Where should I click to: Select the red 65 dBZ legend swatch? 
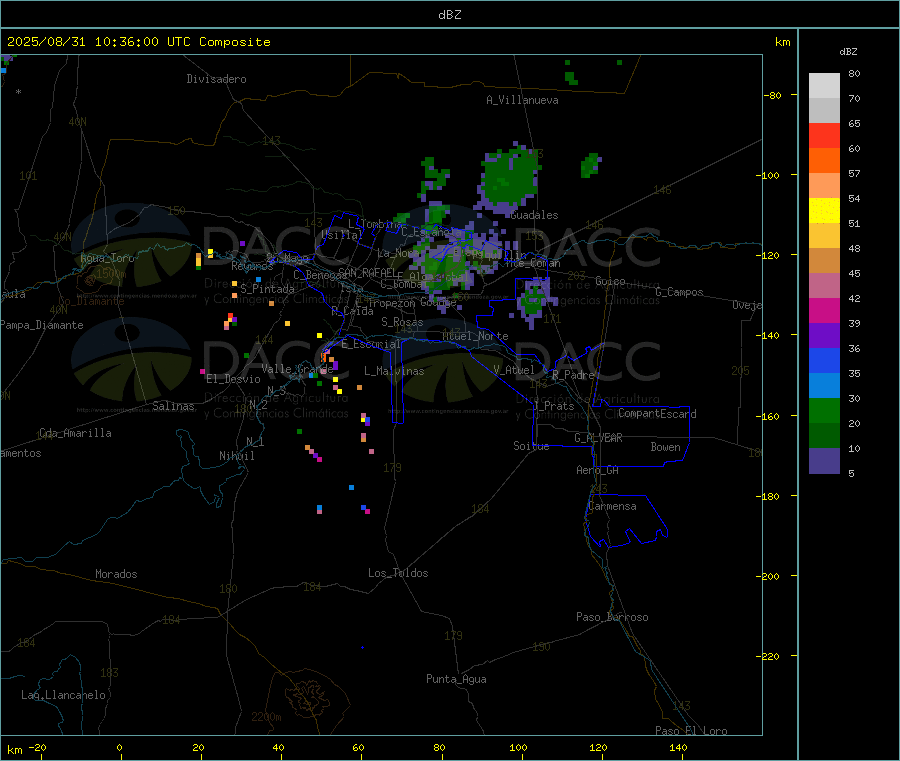click(824, 135)
